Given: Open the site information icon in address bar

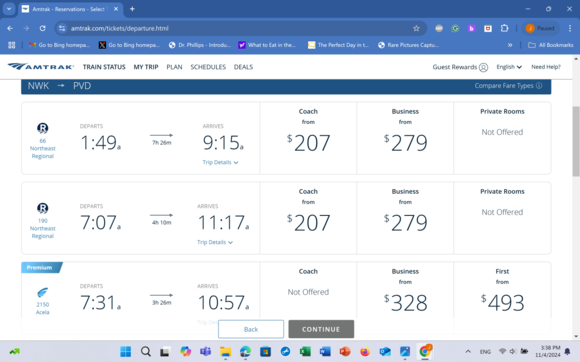Looking at the screenshot, I should point(62,28).
